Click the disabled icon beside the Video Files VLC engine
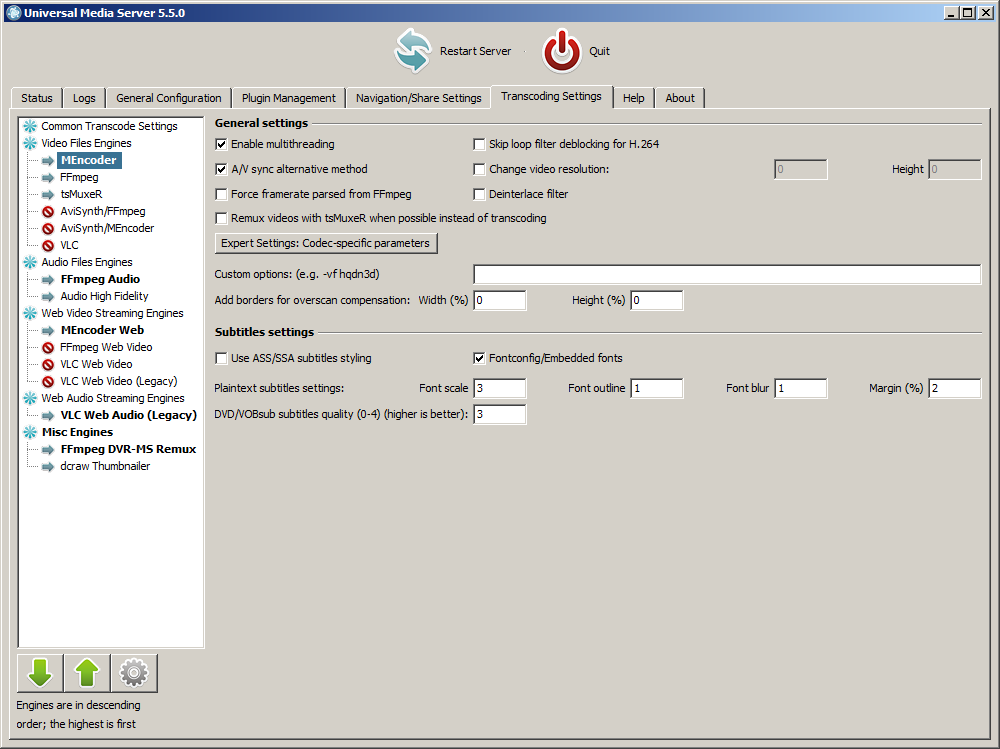This screenshot has width=1000, height=749. point(48,246)
